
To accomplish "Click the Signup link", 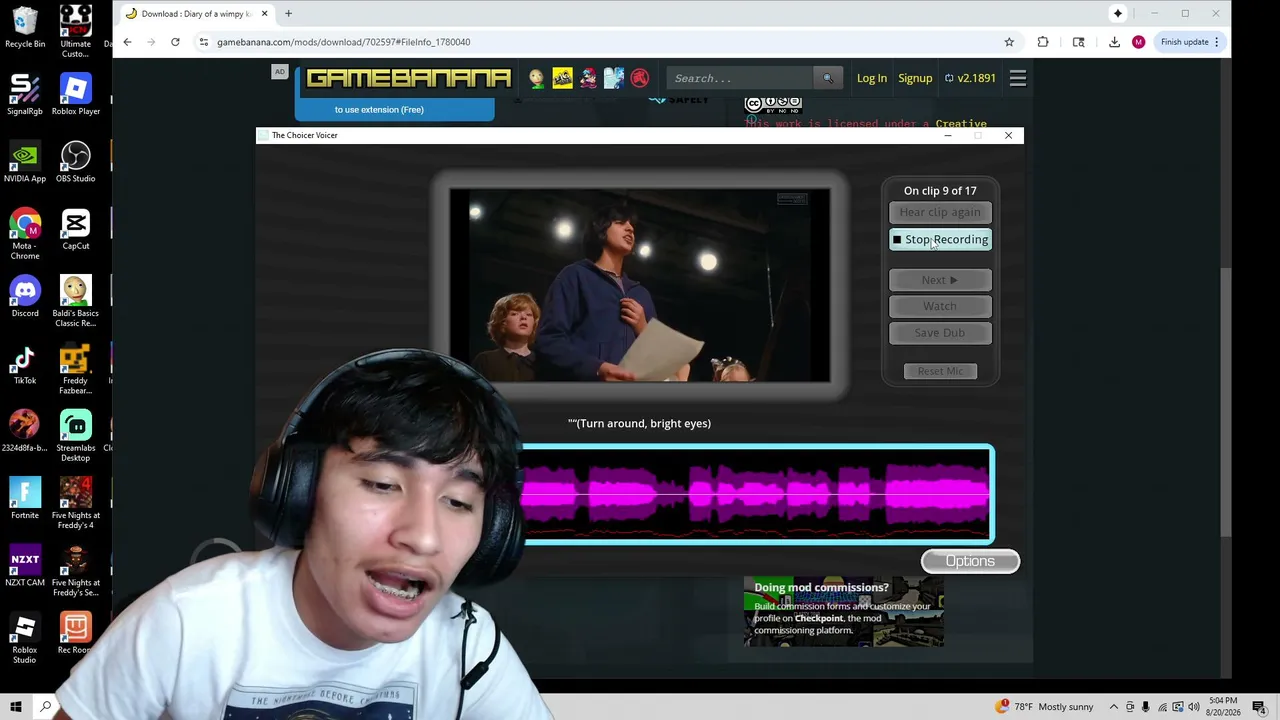I will point(915,78).
